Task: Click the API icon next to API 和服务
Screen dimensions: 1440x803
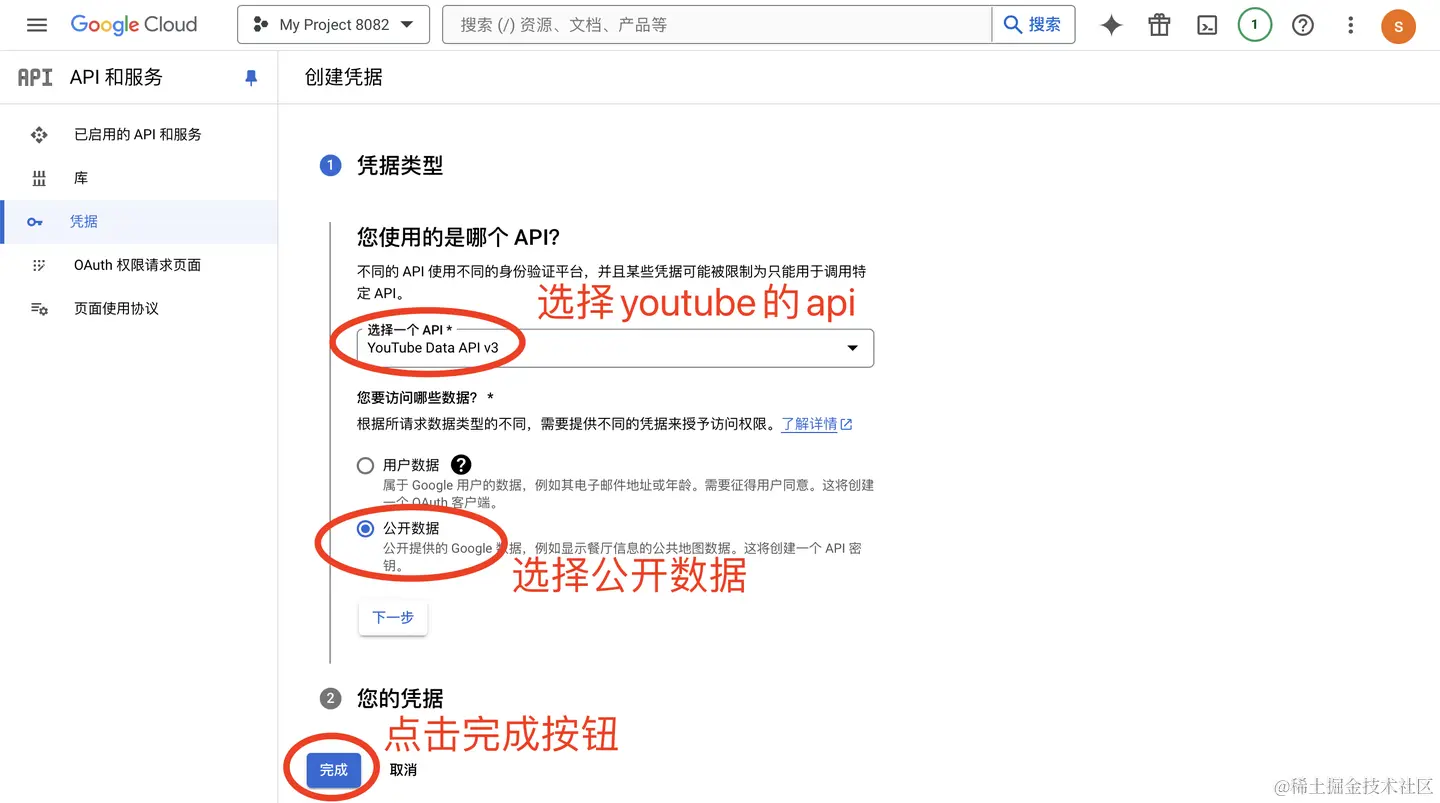Action: point(35,77)
